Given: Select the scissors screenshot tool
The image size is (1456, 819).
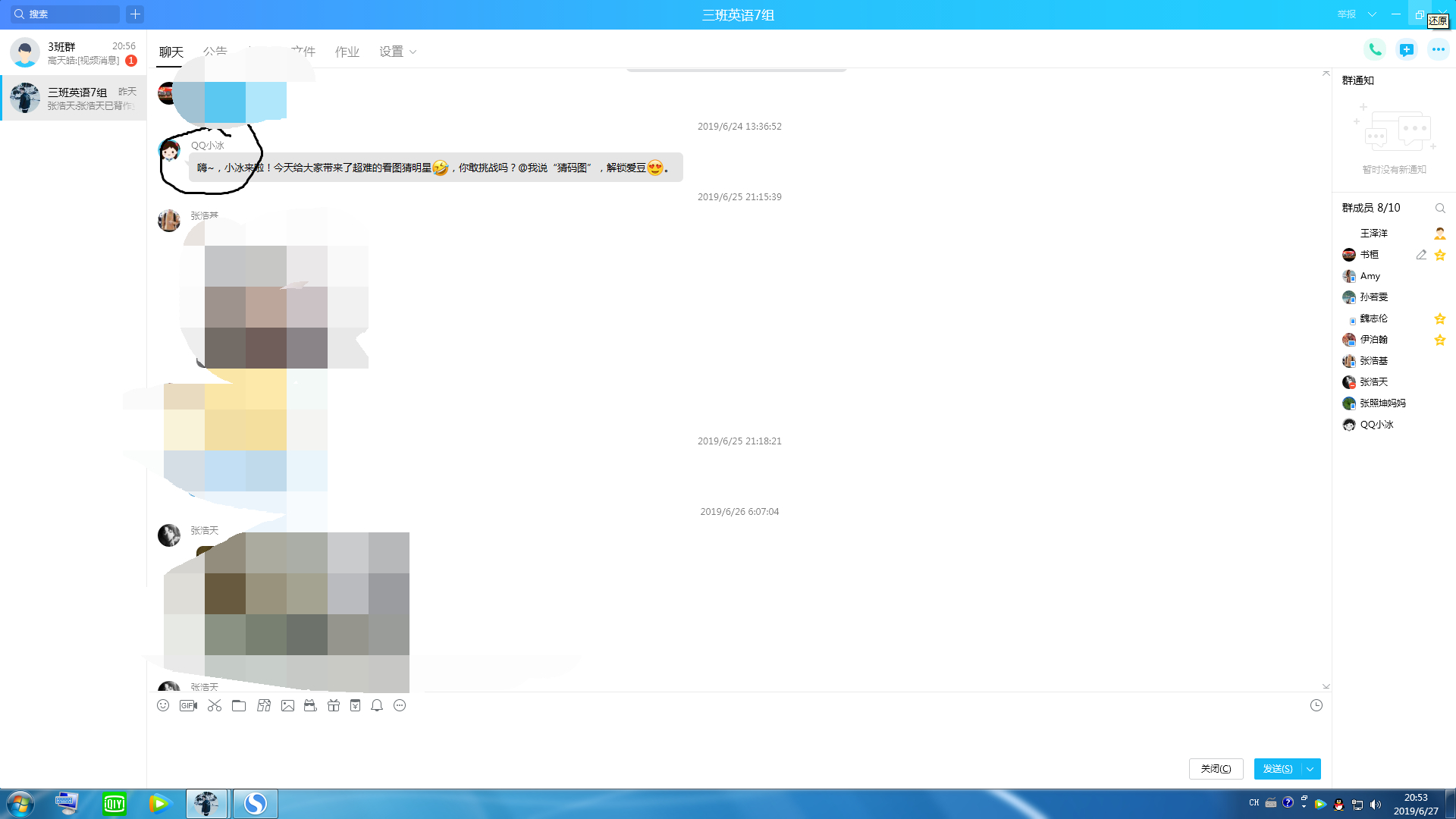Looking at the screenshot, I should (215, 705).
